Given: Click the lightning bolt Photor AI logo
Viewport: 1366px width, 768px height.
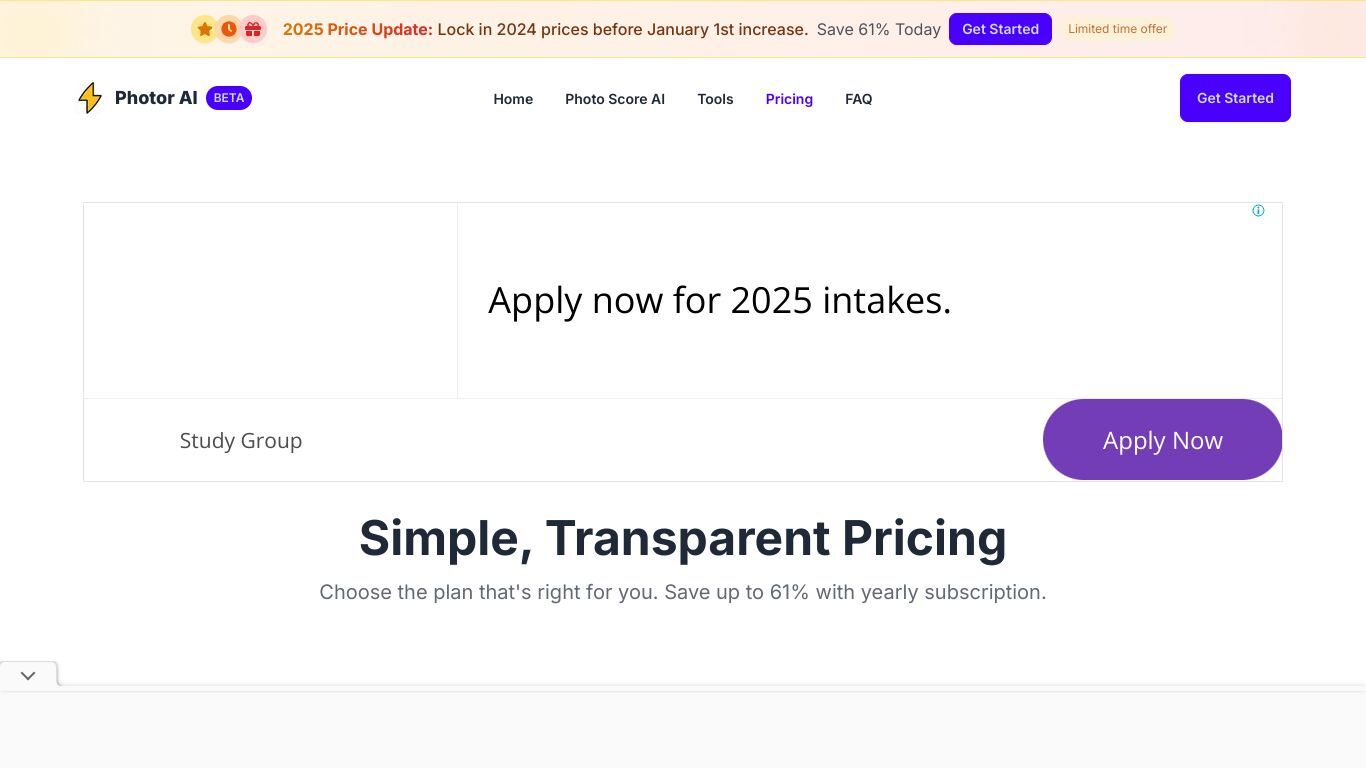Looking at the screenshot, I should pos(90,98).
